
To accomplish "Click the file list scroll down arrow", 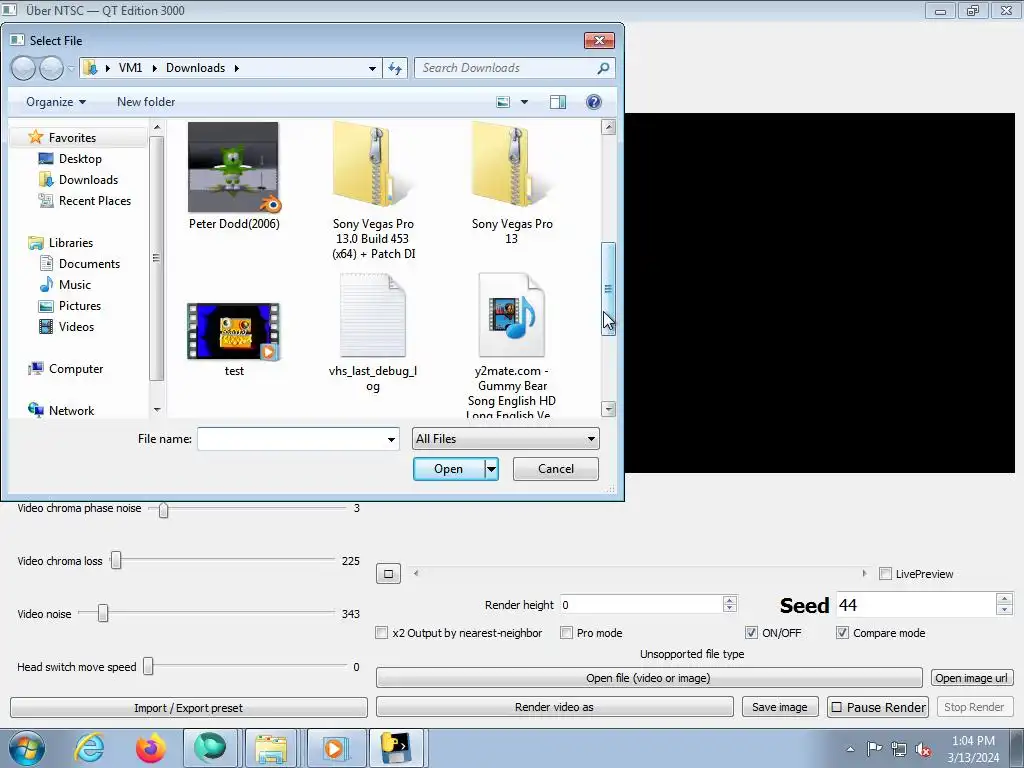I will [x=608, y=409].
